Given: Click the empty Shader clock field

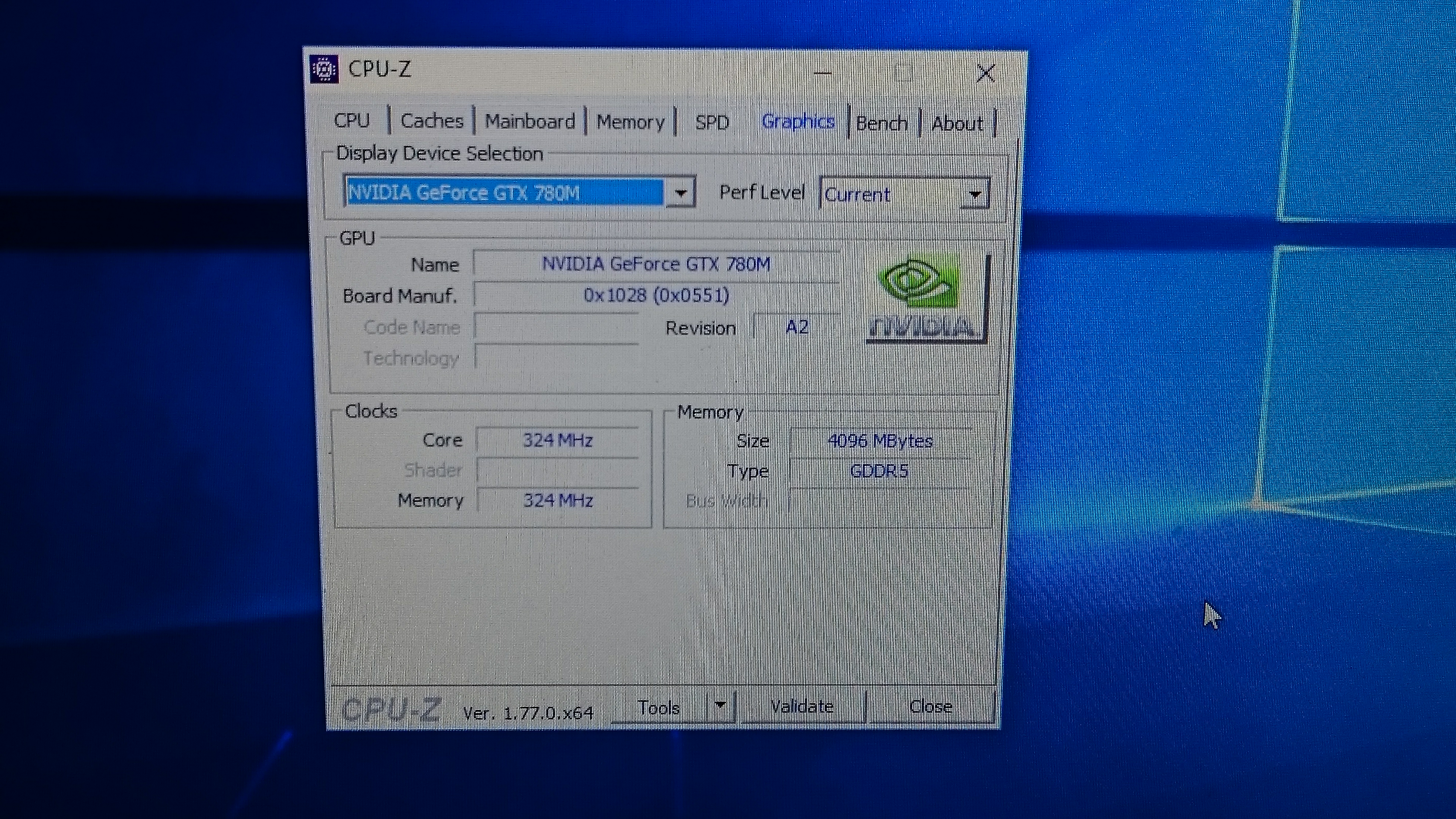Looking at the screenshot, I should click(x=557, y=470).
